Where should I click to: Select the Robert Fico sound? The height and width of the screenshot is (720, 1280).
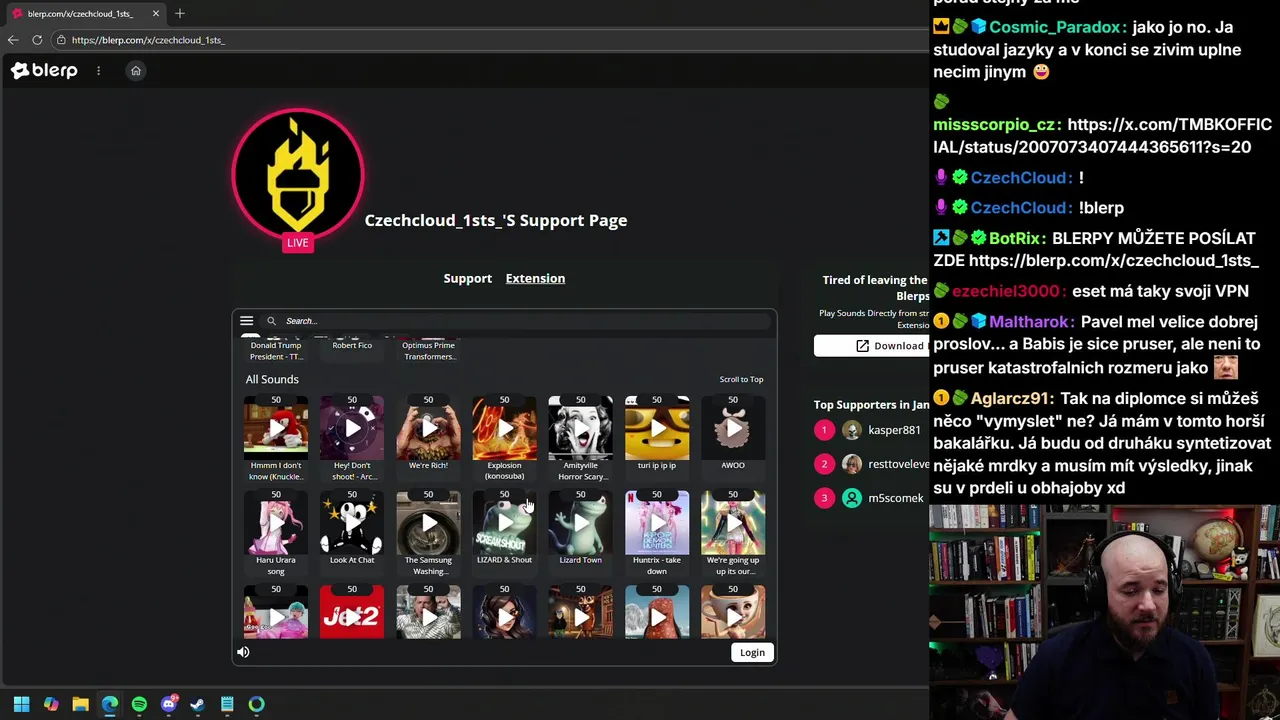point(352,345)
